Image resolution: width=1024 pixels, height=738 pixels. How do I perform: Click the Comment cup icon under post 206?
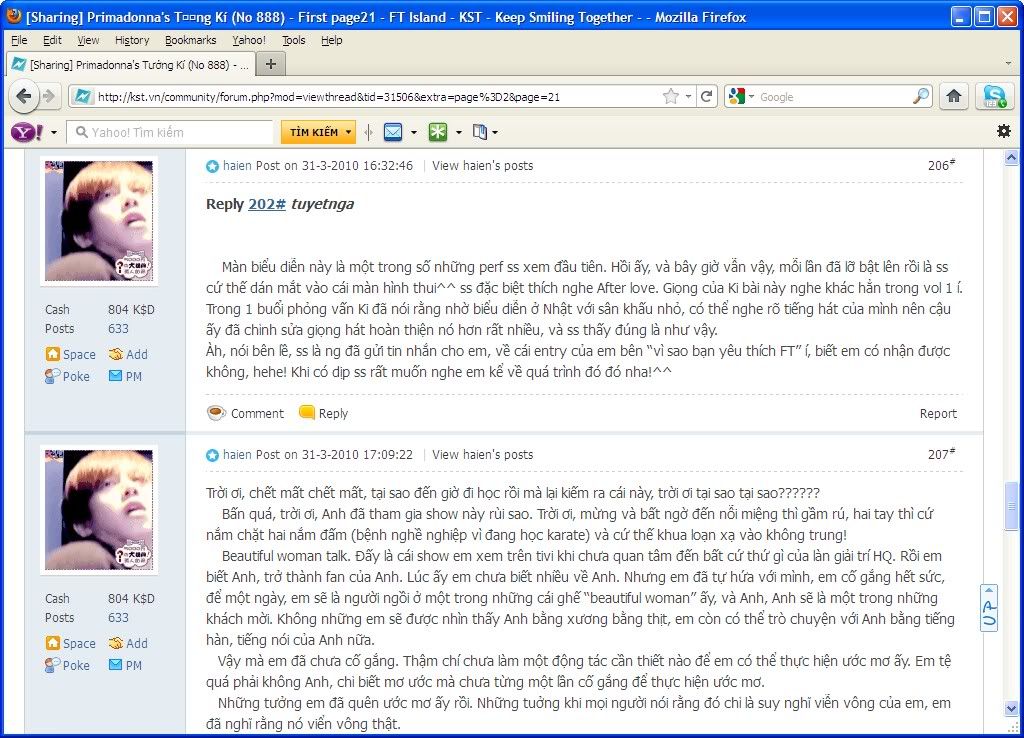coord(216,413)
